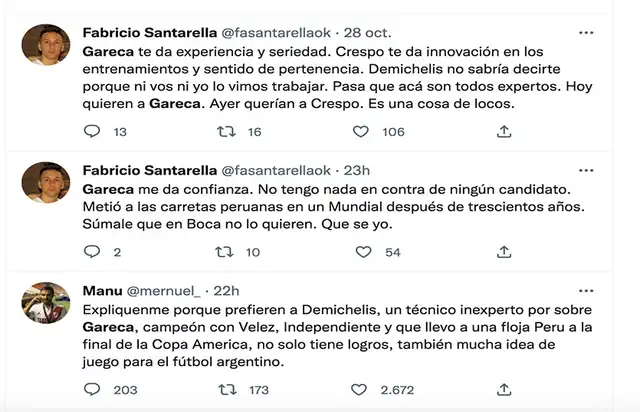Retweet the tweet with 10 retweets
640x412 pixels.
click(226, 252)
